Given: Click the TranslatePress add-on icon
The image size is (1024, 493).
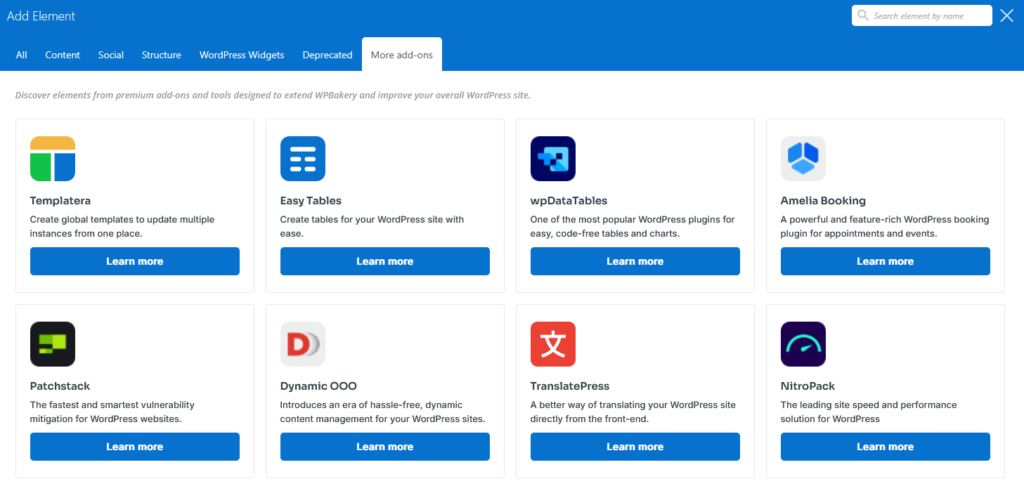Looking at the screenshot, I should click(x=553, y=344).
